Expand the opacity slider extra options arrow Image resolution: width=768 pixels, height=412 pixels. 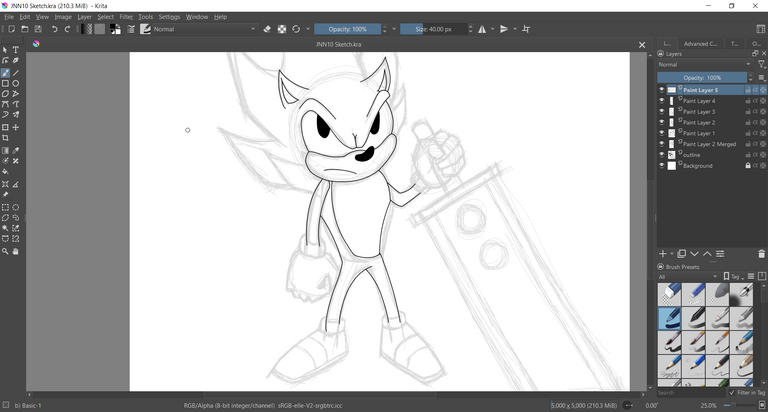(394, 29)
